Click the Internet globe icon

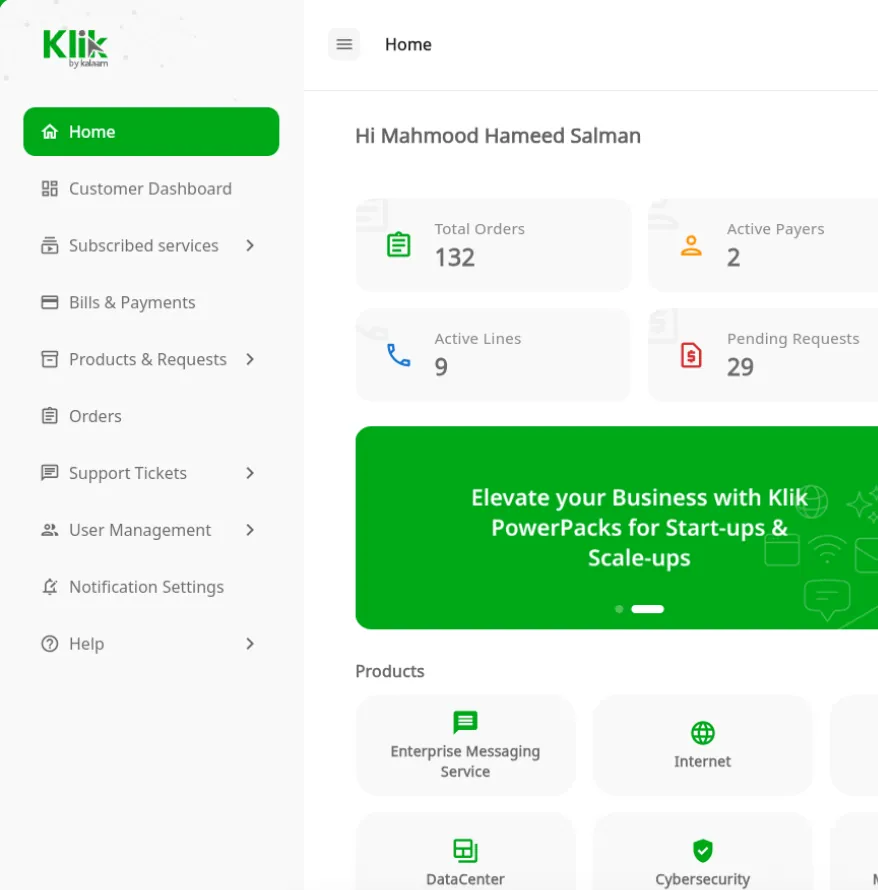coord(703,733)
